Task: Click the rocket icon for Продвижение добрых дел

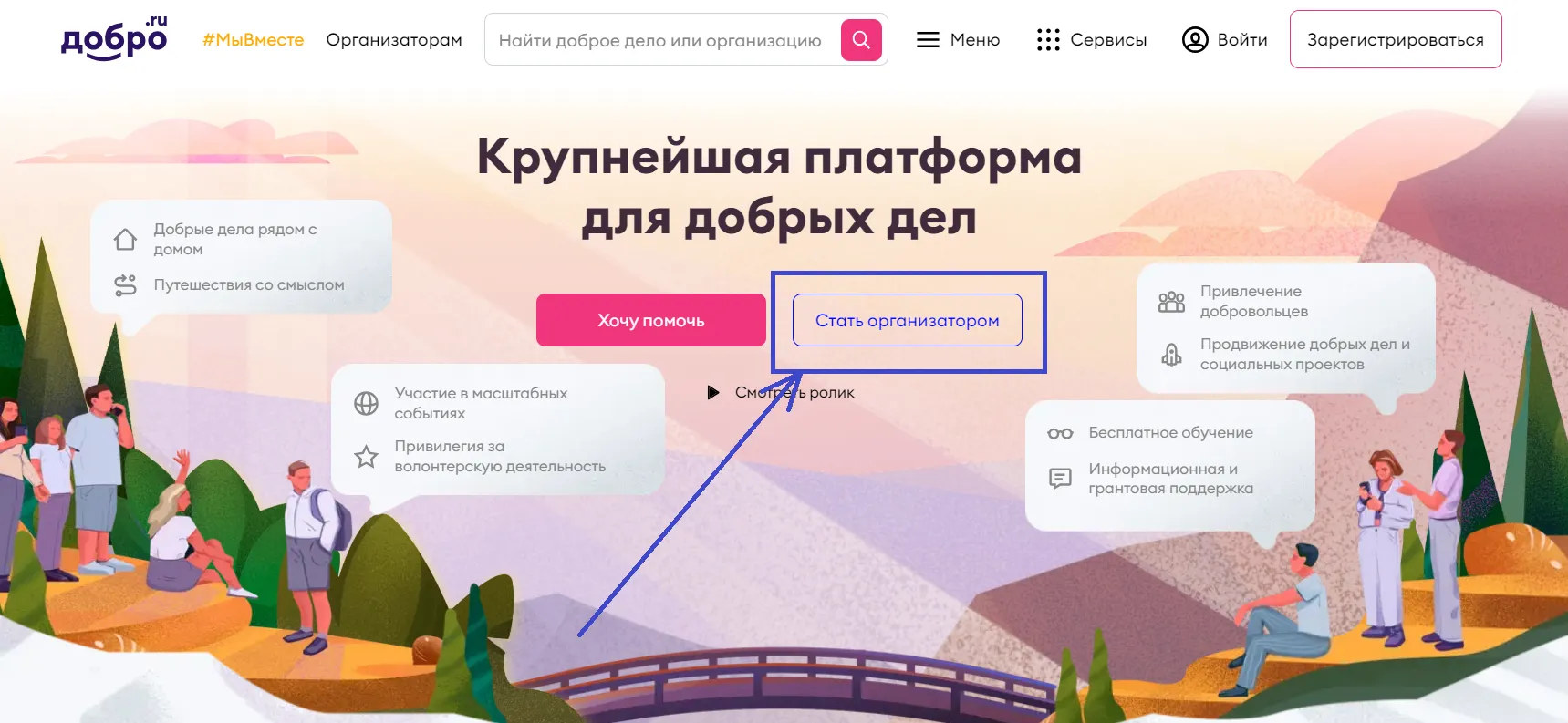Action: [x=1171, y=354]
